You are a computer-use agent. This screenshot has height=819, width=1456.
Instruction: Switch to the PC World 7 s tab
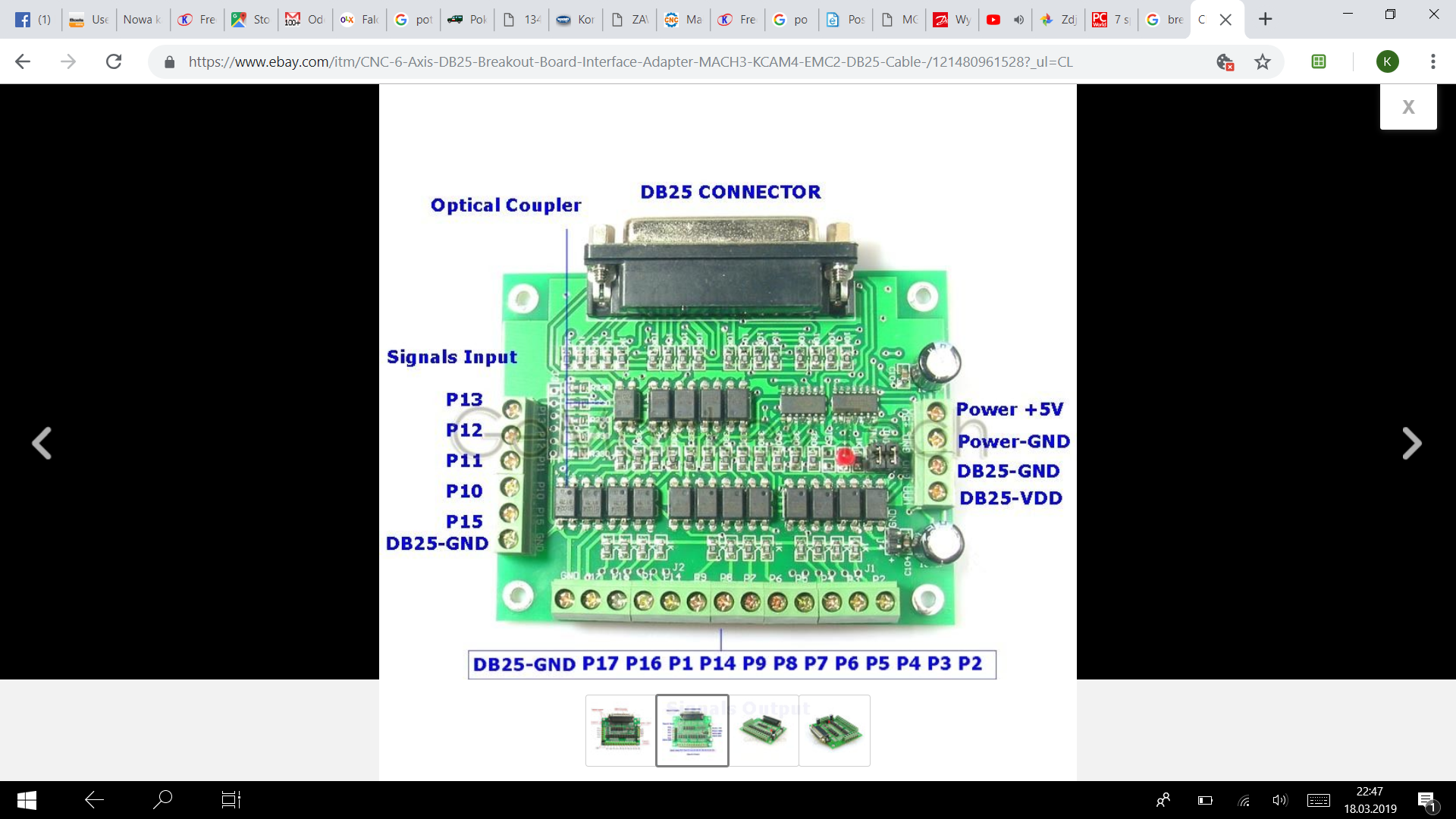[x=1111, y=20]
